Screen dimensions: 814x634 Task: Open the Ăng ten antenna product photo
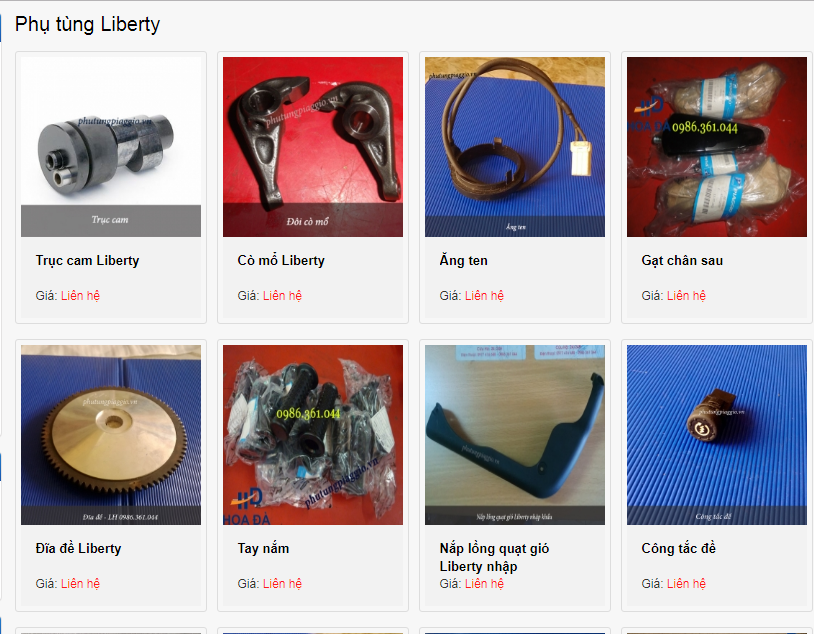click(x=514, y=146)
